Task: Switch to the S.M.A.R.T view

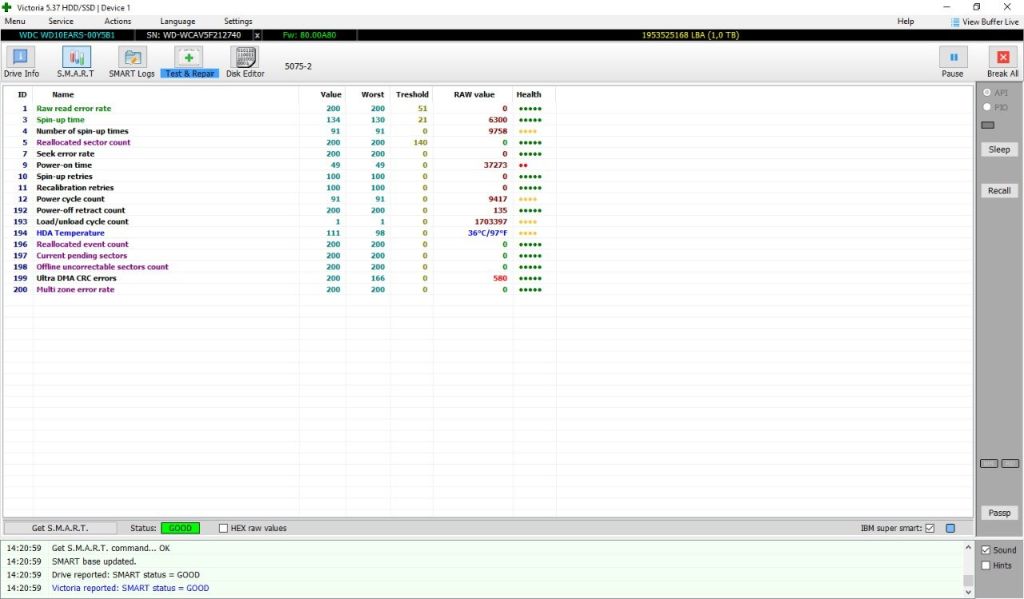Action: pyautogui.click(x=75, y=63)
